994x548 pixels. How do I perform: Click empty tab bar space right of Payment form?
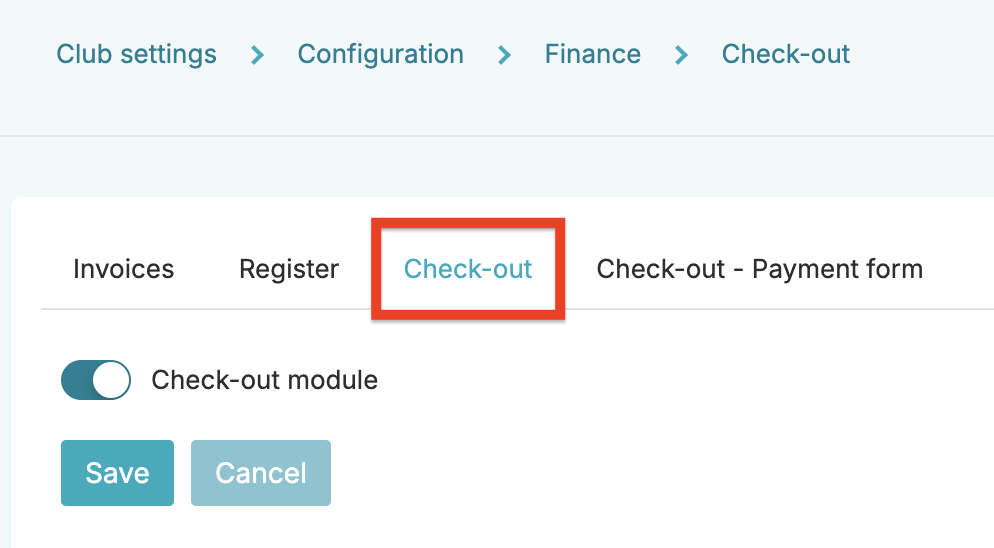click(960, 269)
